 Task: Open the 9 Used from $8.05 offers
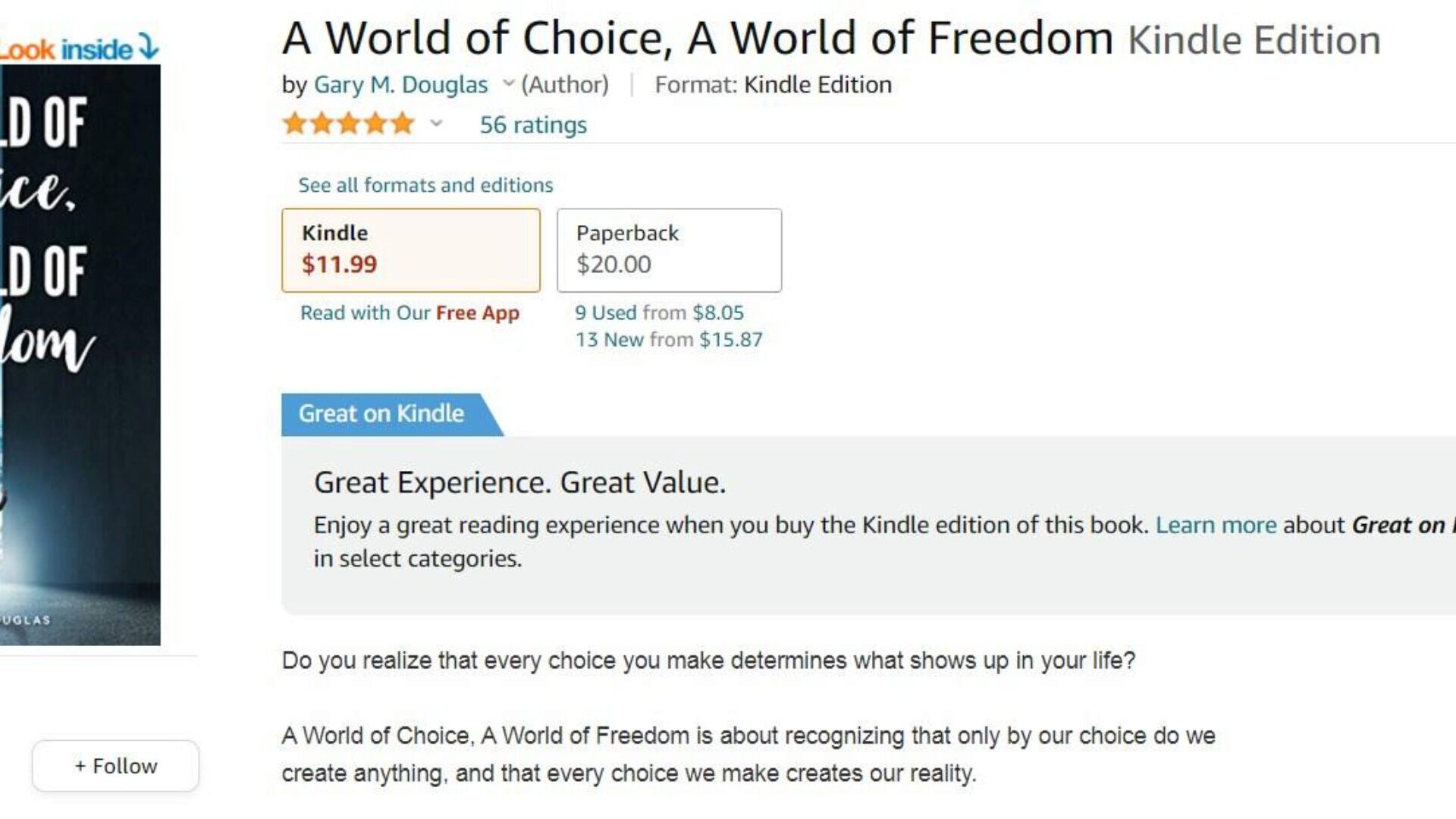coord(659,312)
